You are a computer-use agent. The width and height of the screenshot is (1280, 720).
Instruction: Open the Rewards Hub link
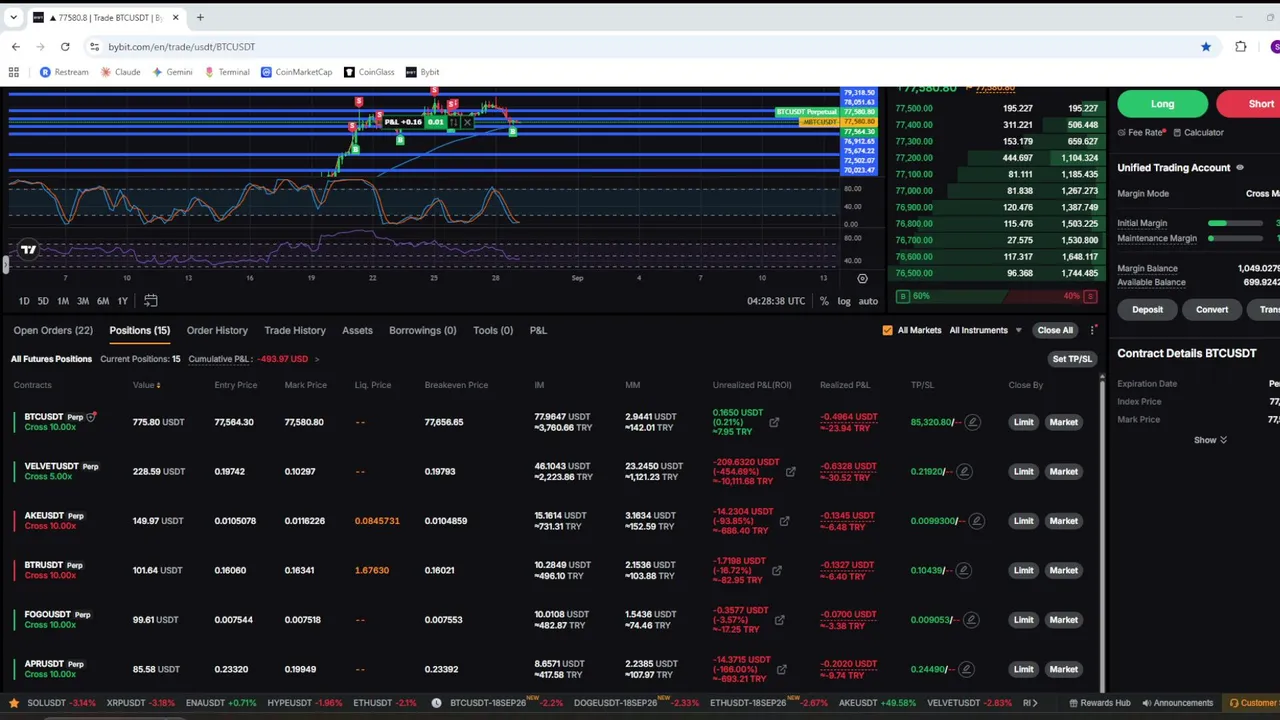click(1099, 703)
